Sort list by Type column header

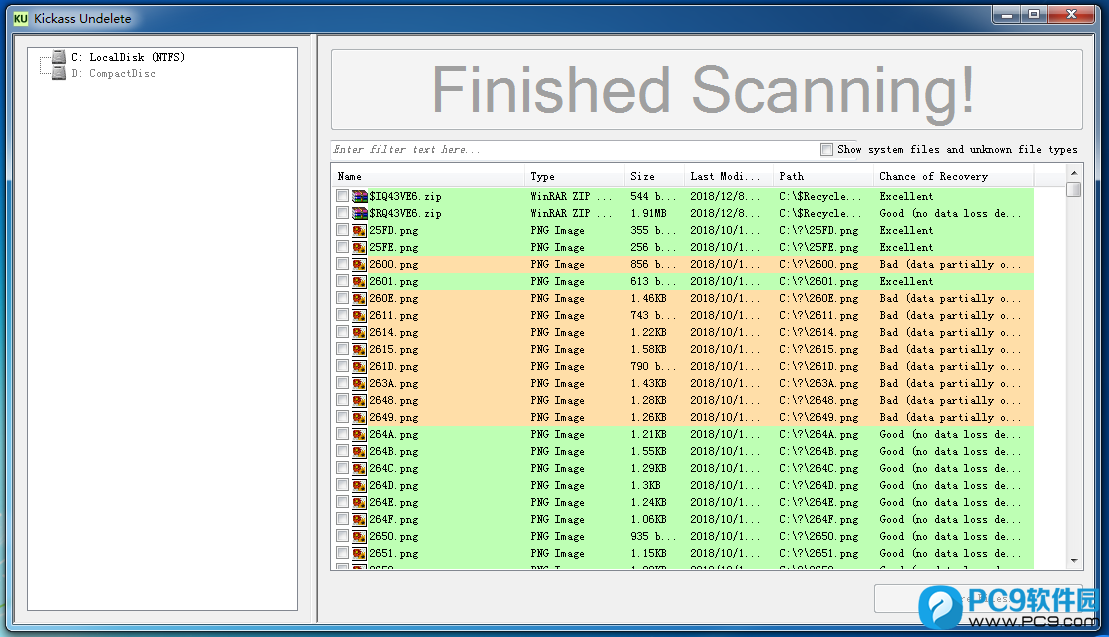coord(574,177)
